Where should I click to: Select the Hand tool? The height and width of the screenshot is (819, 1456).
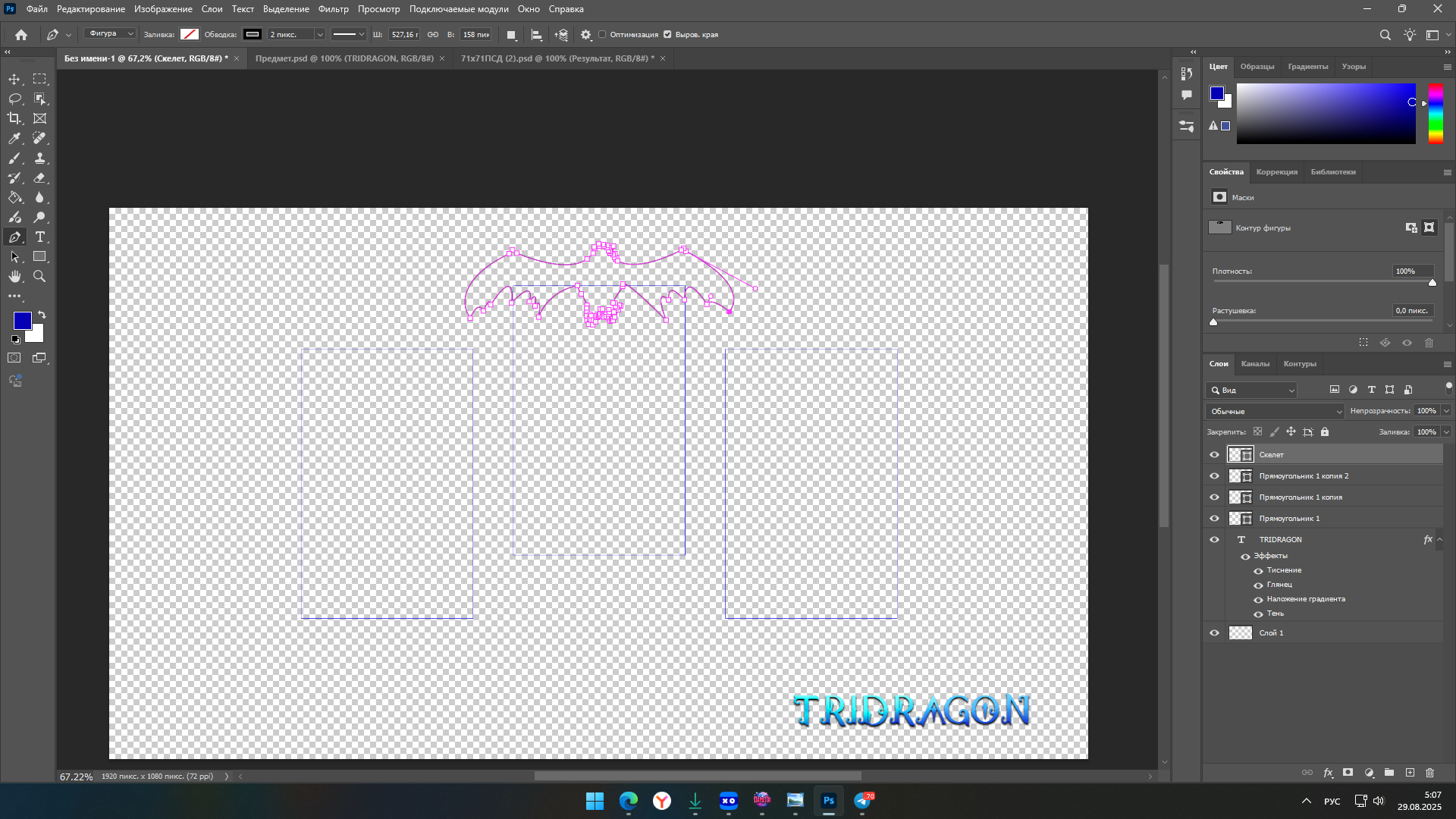(x=14, y=277)
